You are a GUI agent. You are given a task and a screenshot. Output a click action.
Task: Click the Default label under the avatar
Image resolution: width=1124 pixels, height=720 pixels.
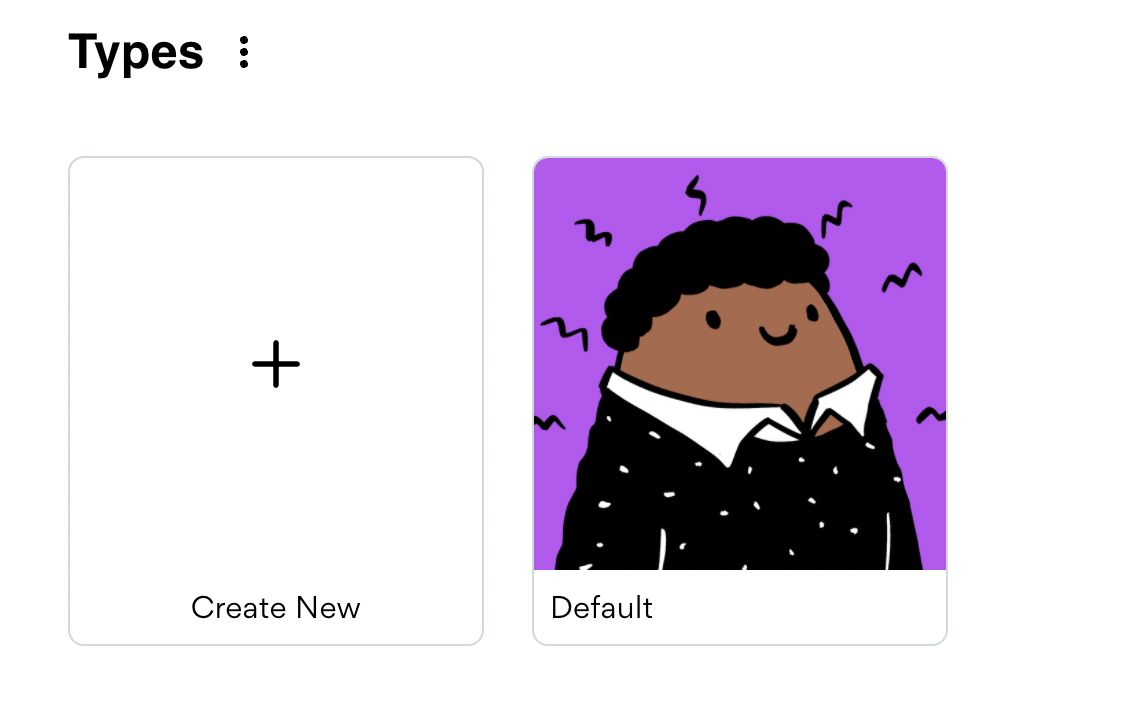pos(601,607)
